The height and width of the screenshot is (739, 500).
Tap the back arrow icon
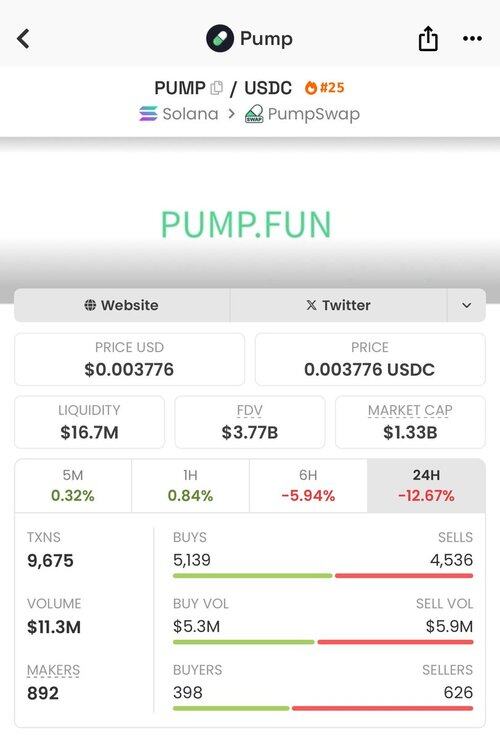[23, 39]
